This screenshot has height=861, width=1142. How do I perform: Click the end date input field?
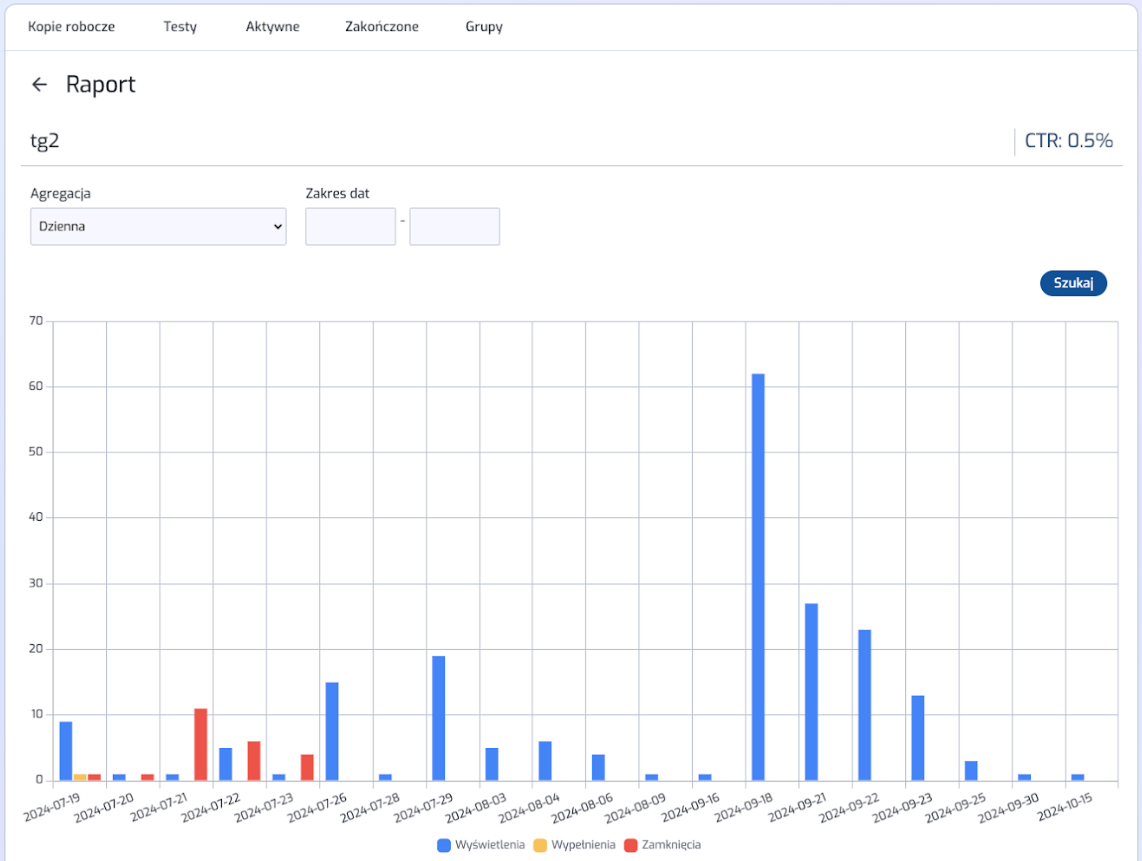[454, 226]
